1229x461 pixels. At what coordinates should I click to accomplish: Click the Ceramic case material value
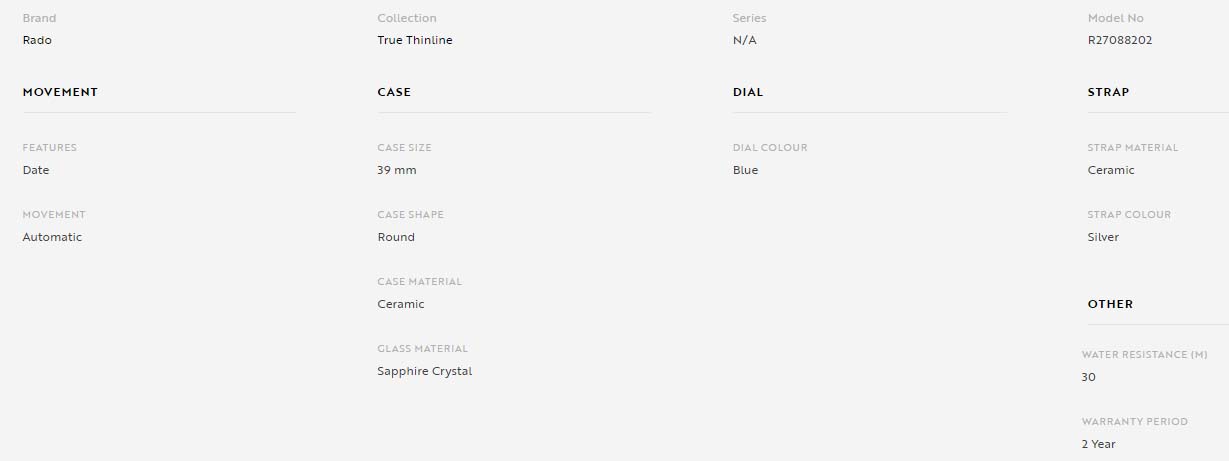(x=401, y=304)
